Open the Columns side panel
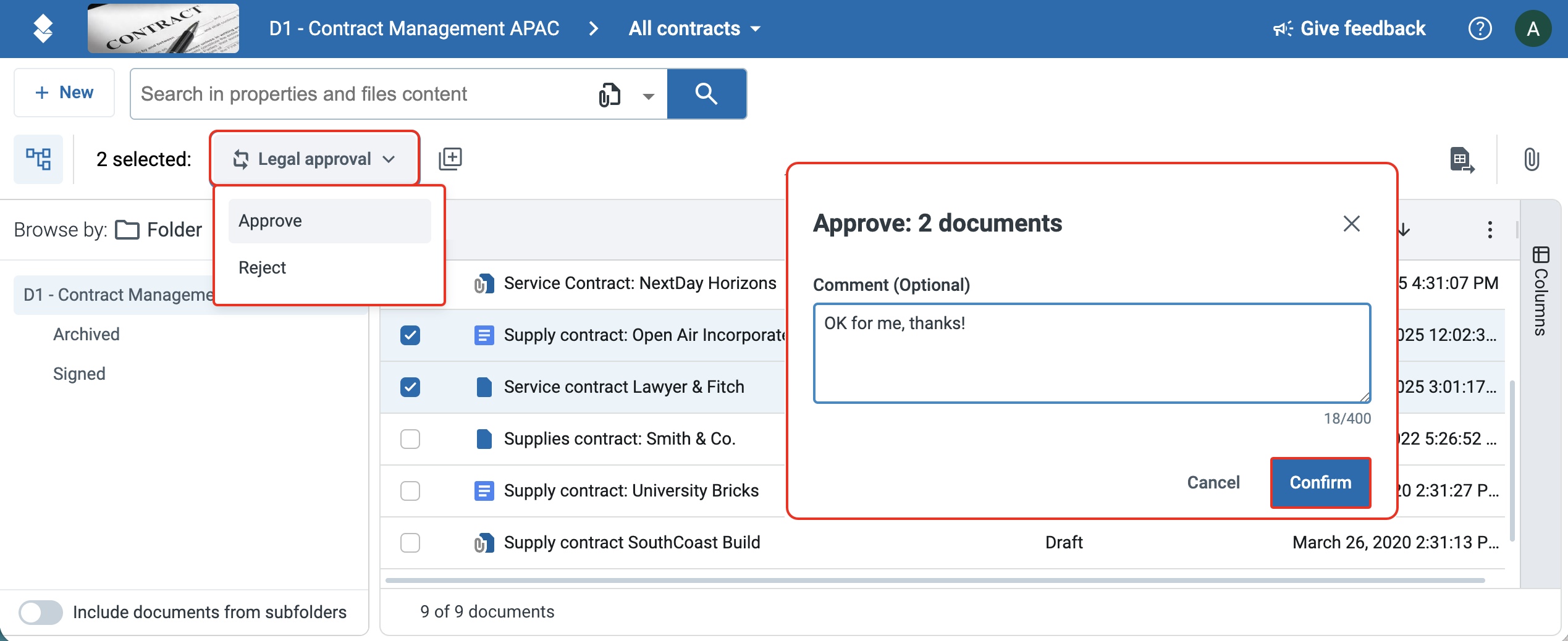This screenshot has width=1568, height=641. click(x=1540, y=290)
